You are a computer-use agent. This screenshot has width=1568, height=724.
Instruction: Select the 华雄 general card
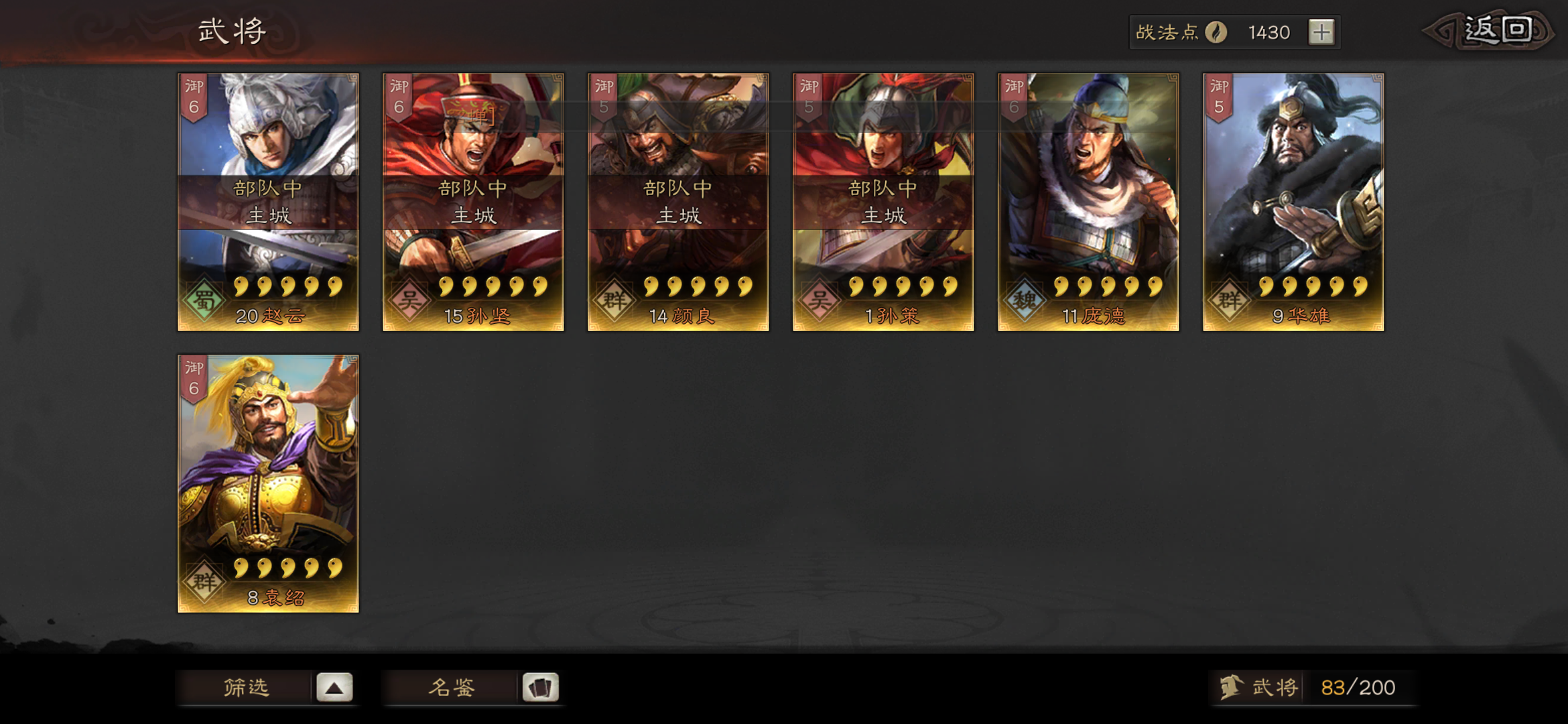1293,202
